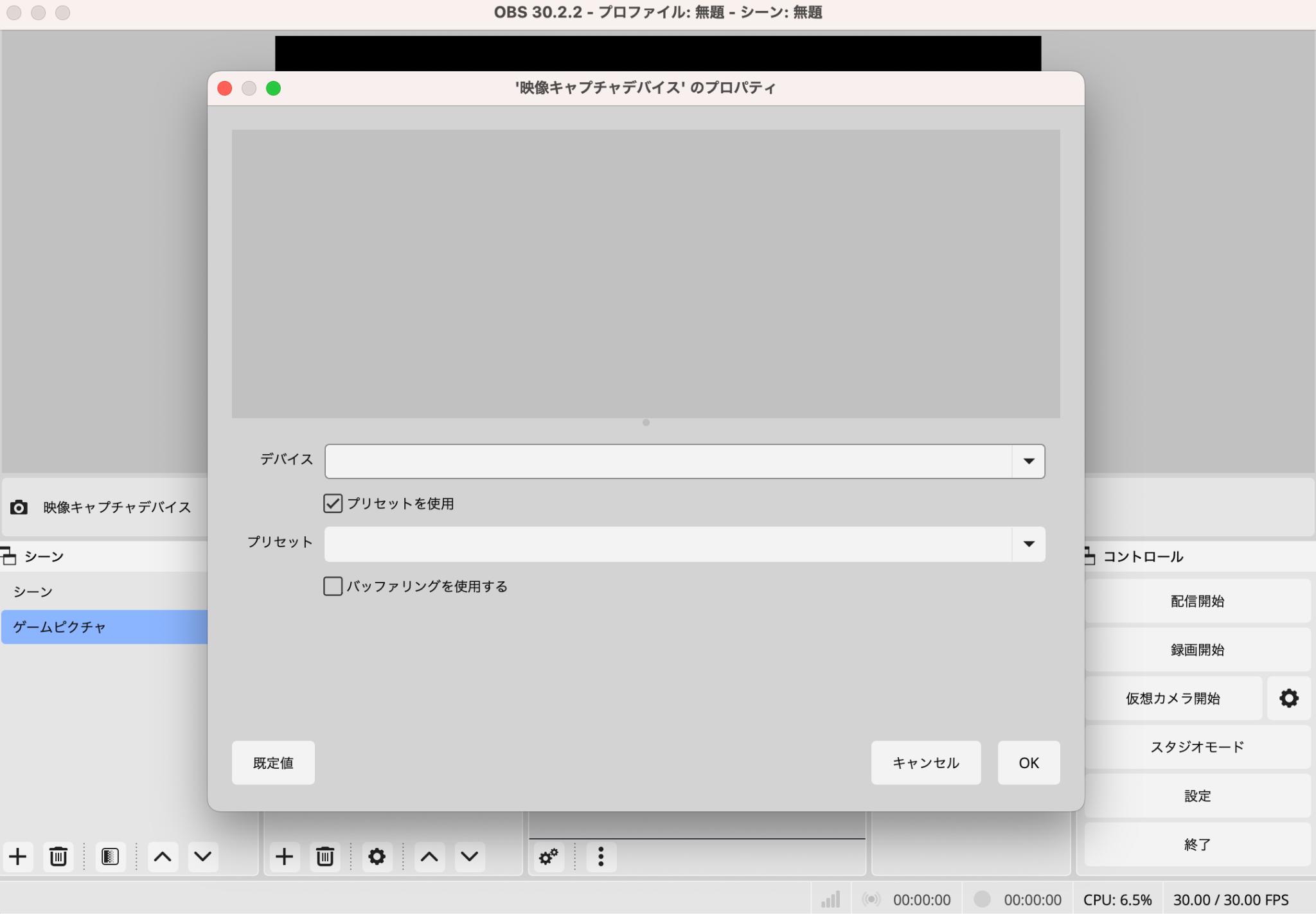Viewport: 1316px width, 914px height.
Task: Open advanced audio properties gears icon
Action: pyautogui.click(x=549, y=856)
